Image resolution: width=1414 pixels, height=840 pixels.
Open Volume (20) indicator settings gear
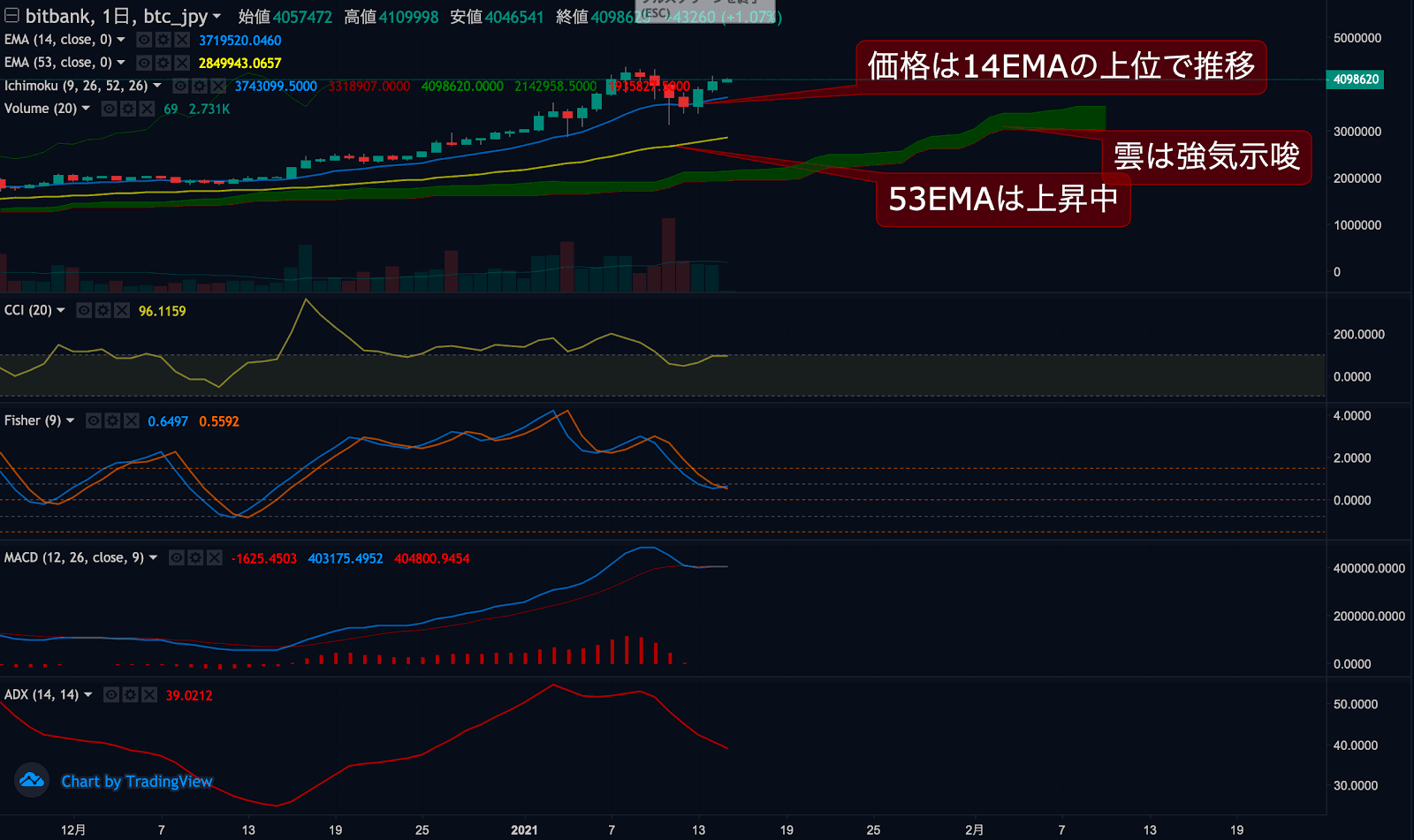128,109
